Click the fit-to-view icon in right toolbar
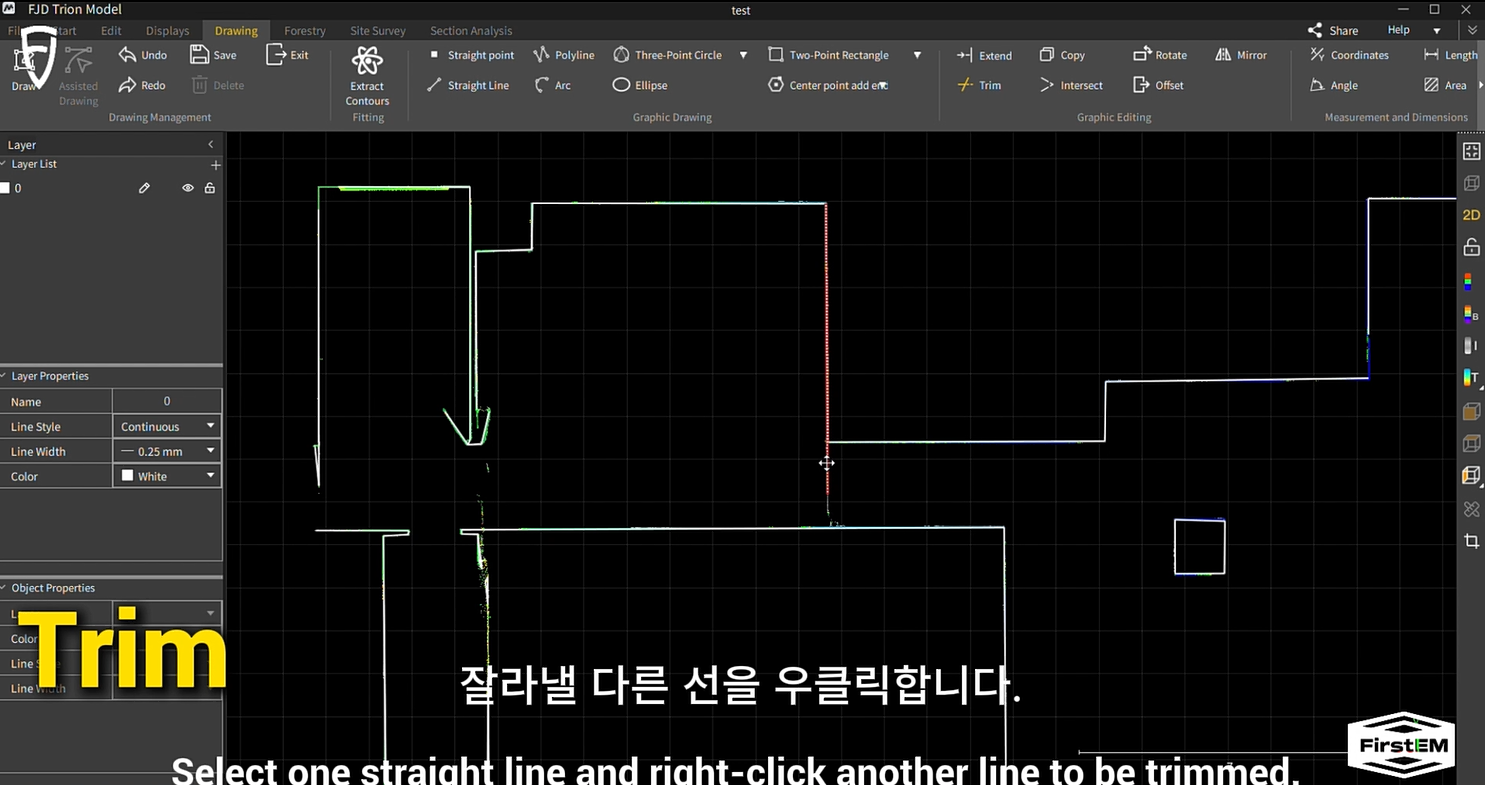 pyautogui.click(x=1471, y=151)
